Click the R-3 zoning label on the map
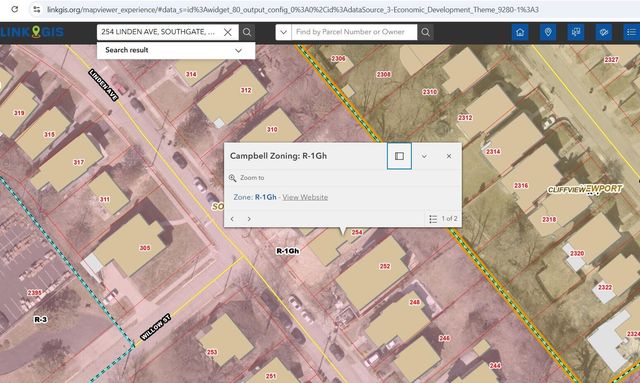Image resolution: width=640 pixels, height=383 pixels. (40, 319)
